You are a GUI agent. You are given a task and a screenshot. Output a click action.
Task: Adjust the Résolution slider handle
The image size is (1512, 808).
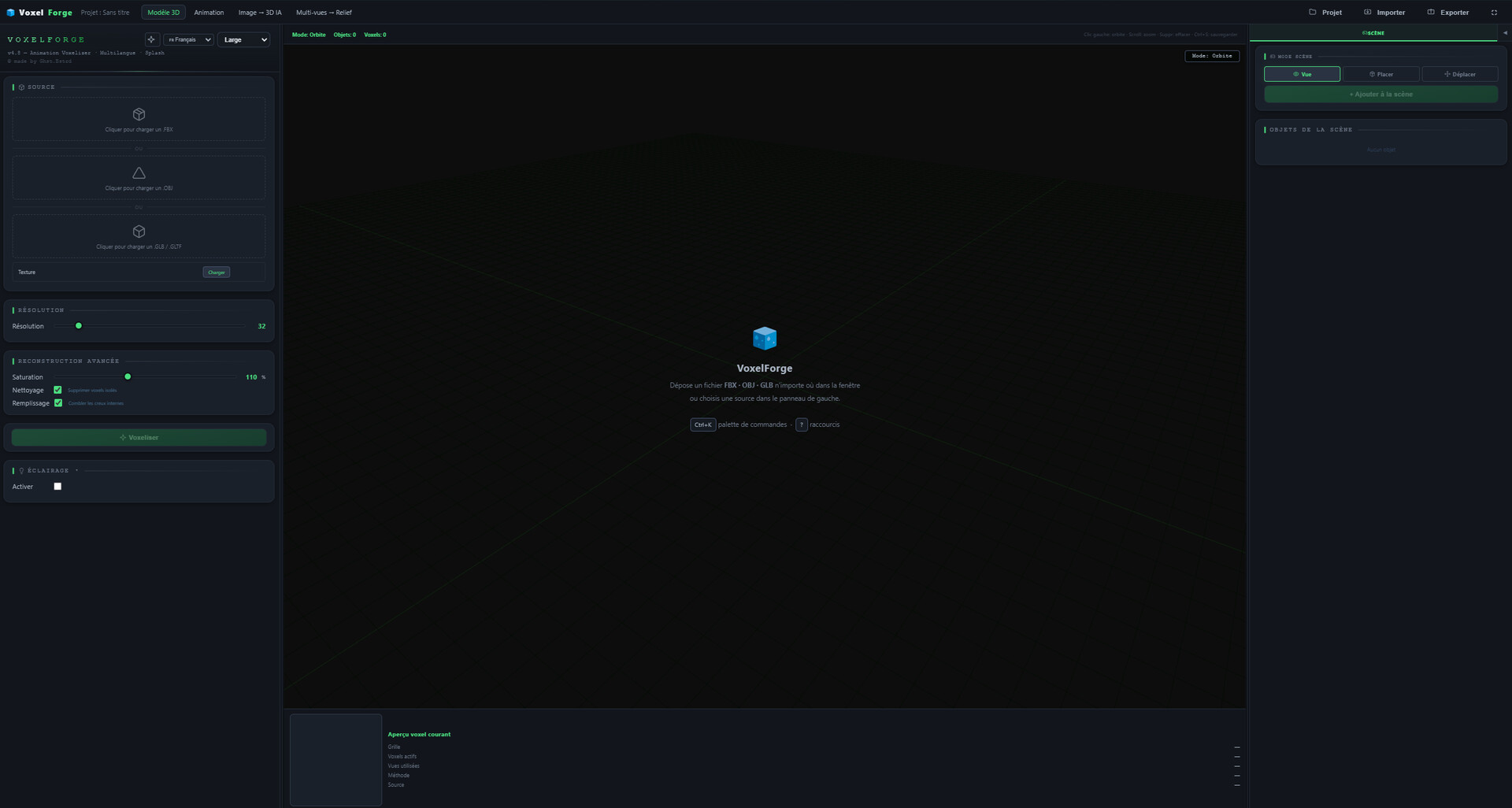[79, 326]
